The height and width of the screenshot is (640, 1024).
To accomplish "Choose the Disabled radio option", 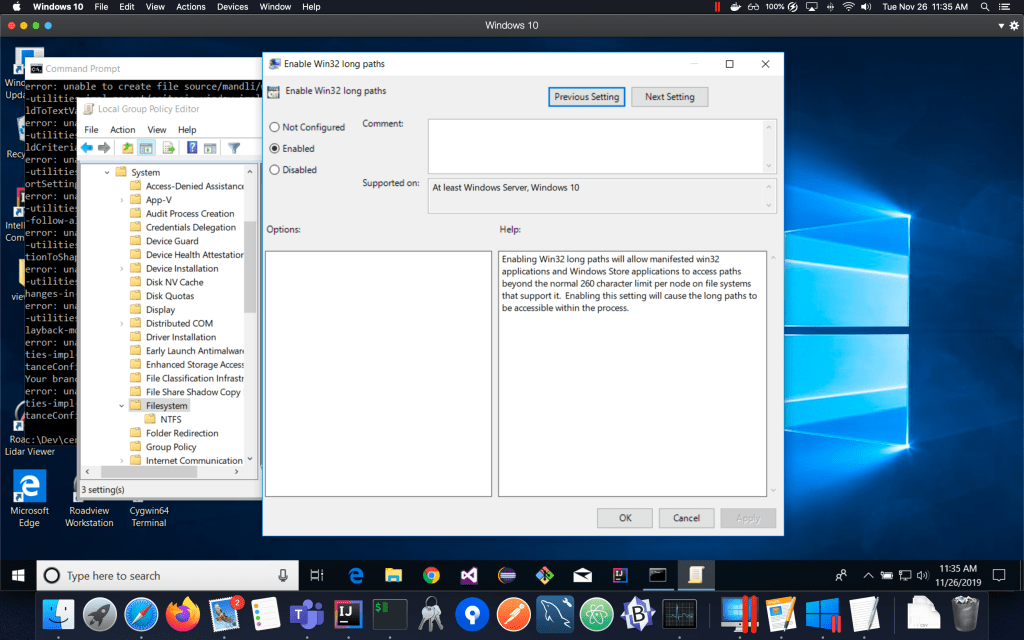I will point(275,170).
